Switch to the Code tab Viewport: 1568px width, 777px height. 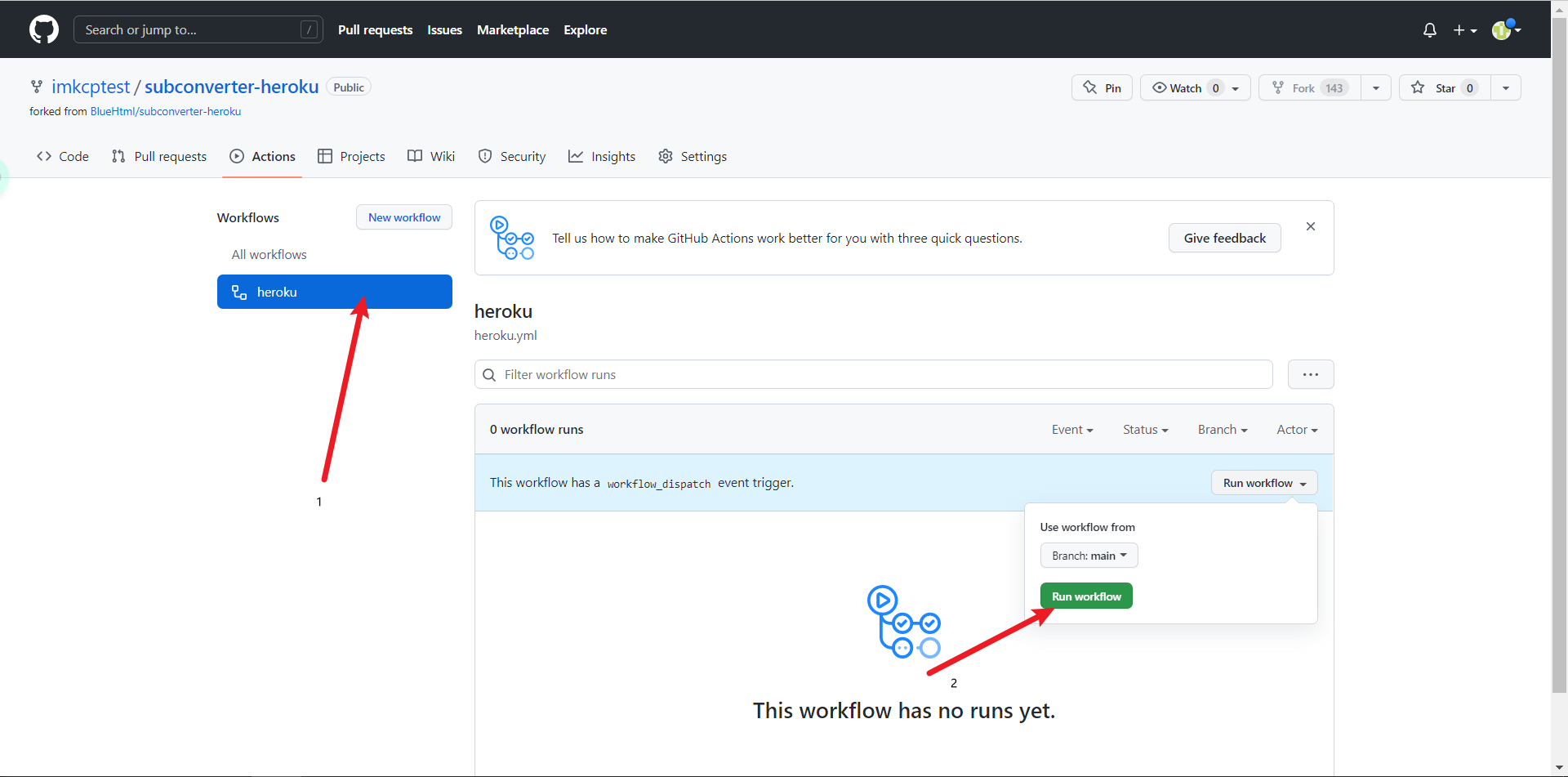[63, 156]
